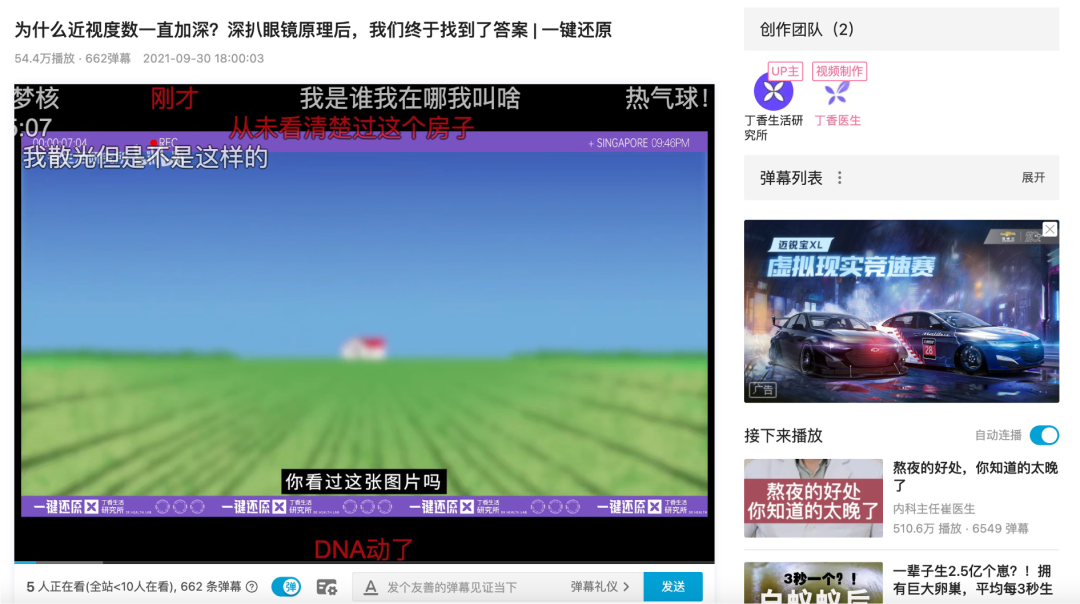The height and width of the screenshot is (604, 1080).
Task: Open the 丁香医生 profile name link
Action: 838,121
